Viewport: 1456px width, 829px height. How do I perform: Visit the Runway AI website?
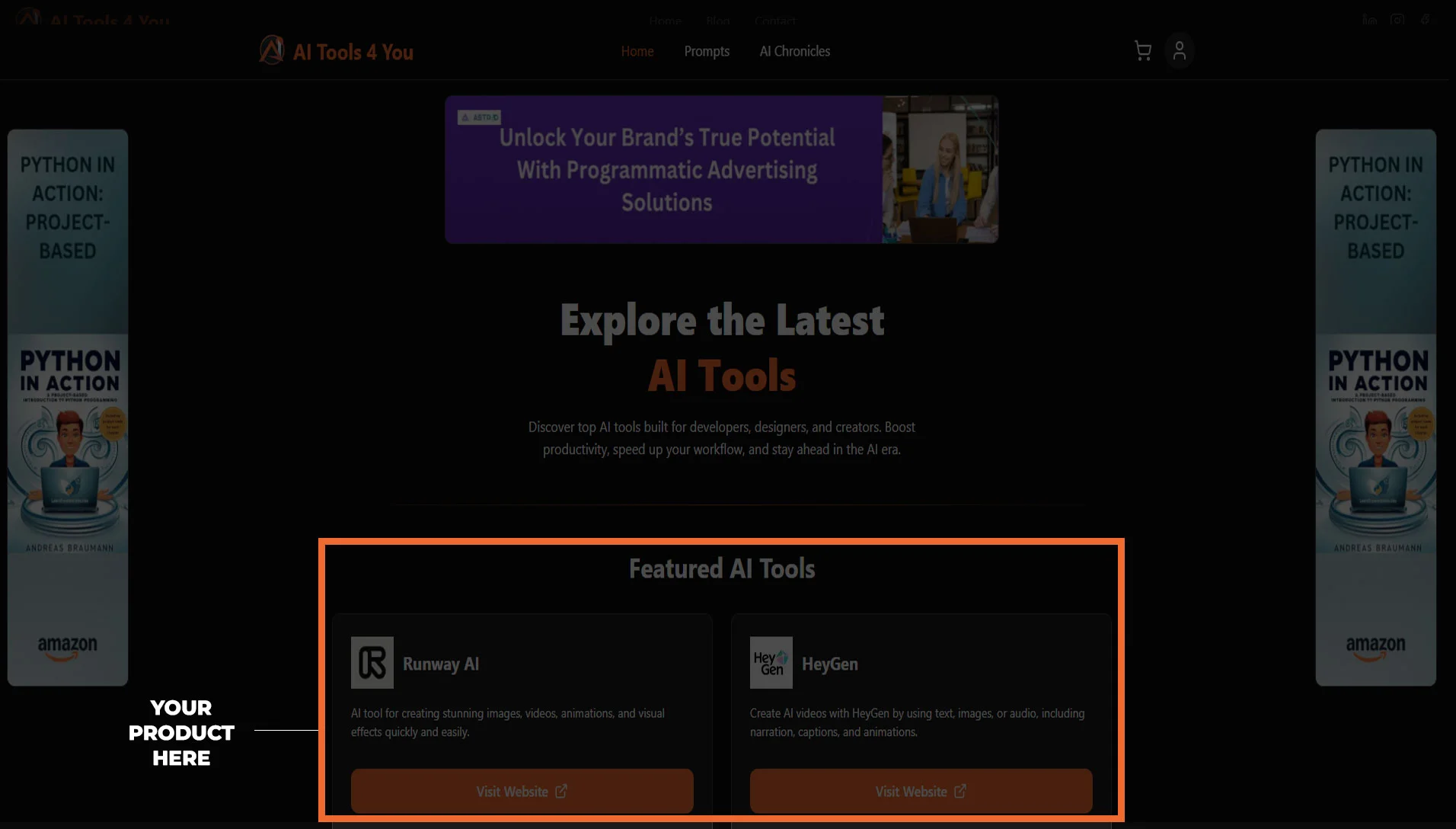tap(521, 791)
